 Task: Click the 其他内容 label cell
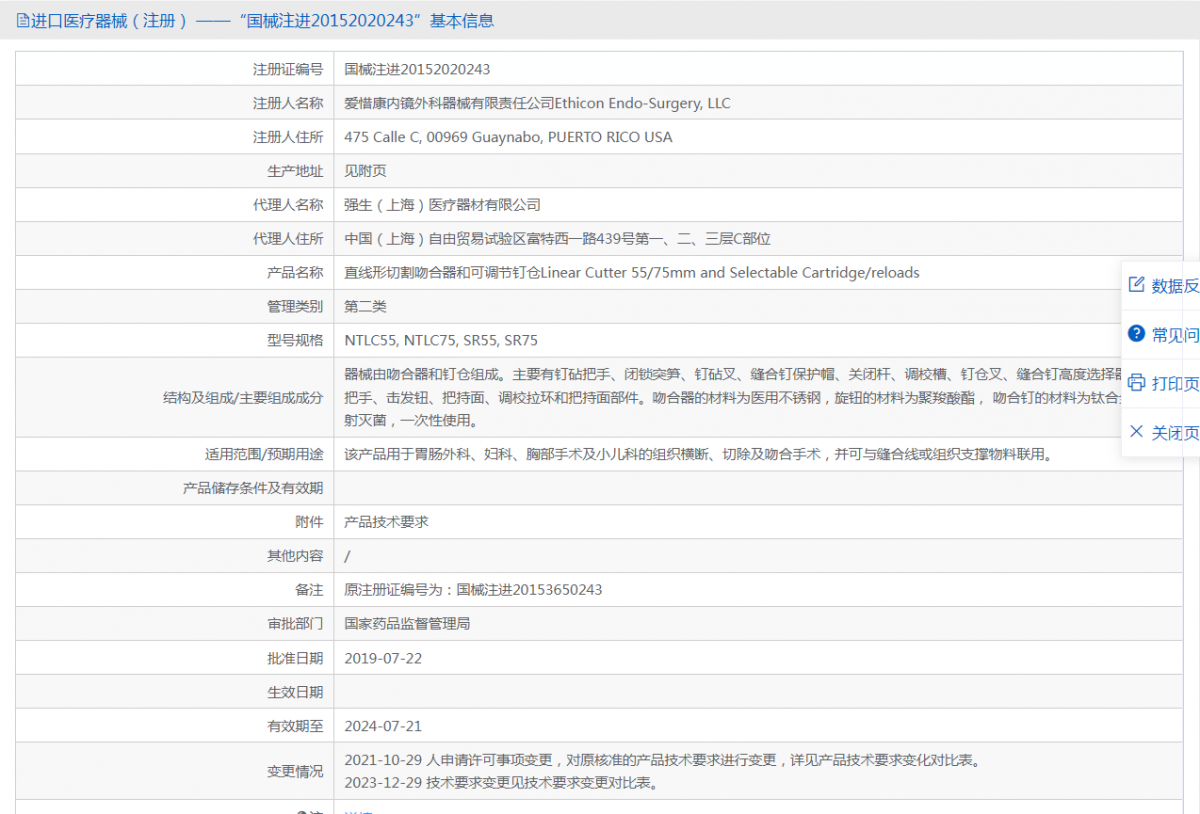click(x=175, y=557)
